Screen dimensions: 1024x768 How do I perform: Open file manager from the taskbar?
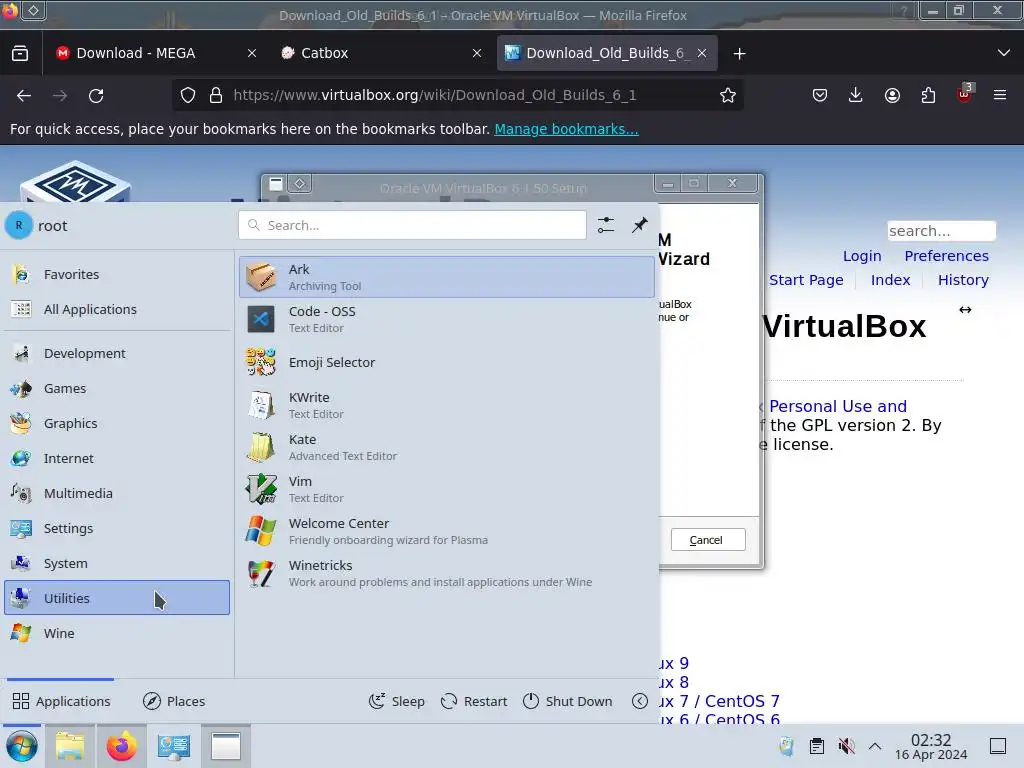(x=70, y=746)
